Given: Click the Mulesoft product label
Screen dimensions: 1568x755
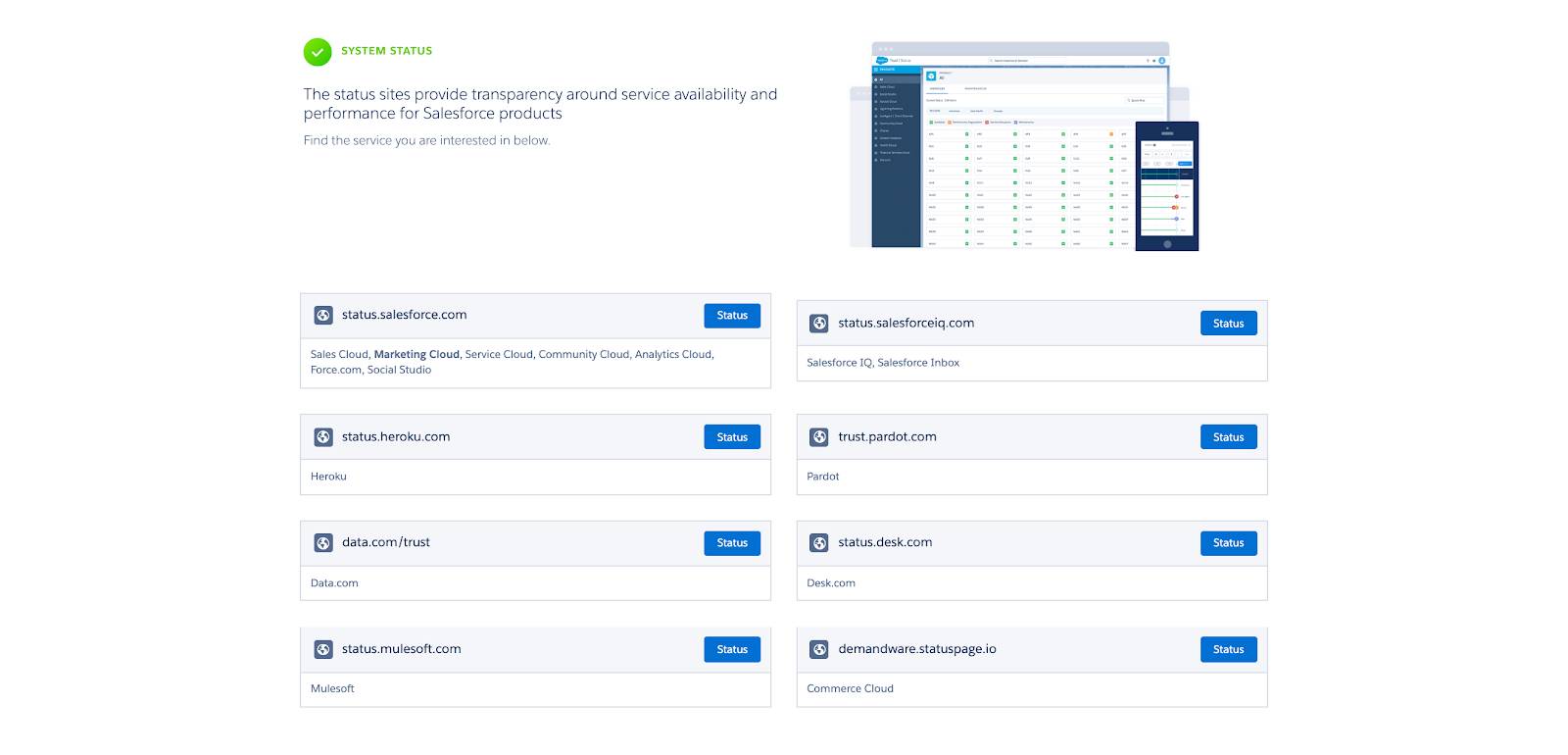Looking at the screenshot, I should pyautogui.click(x=332, y=689).
